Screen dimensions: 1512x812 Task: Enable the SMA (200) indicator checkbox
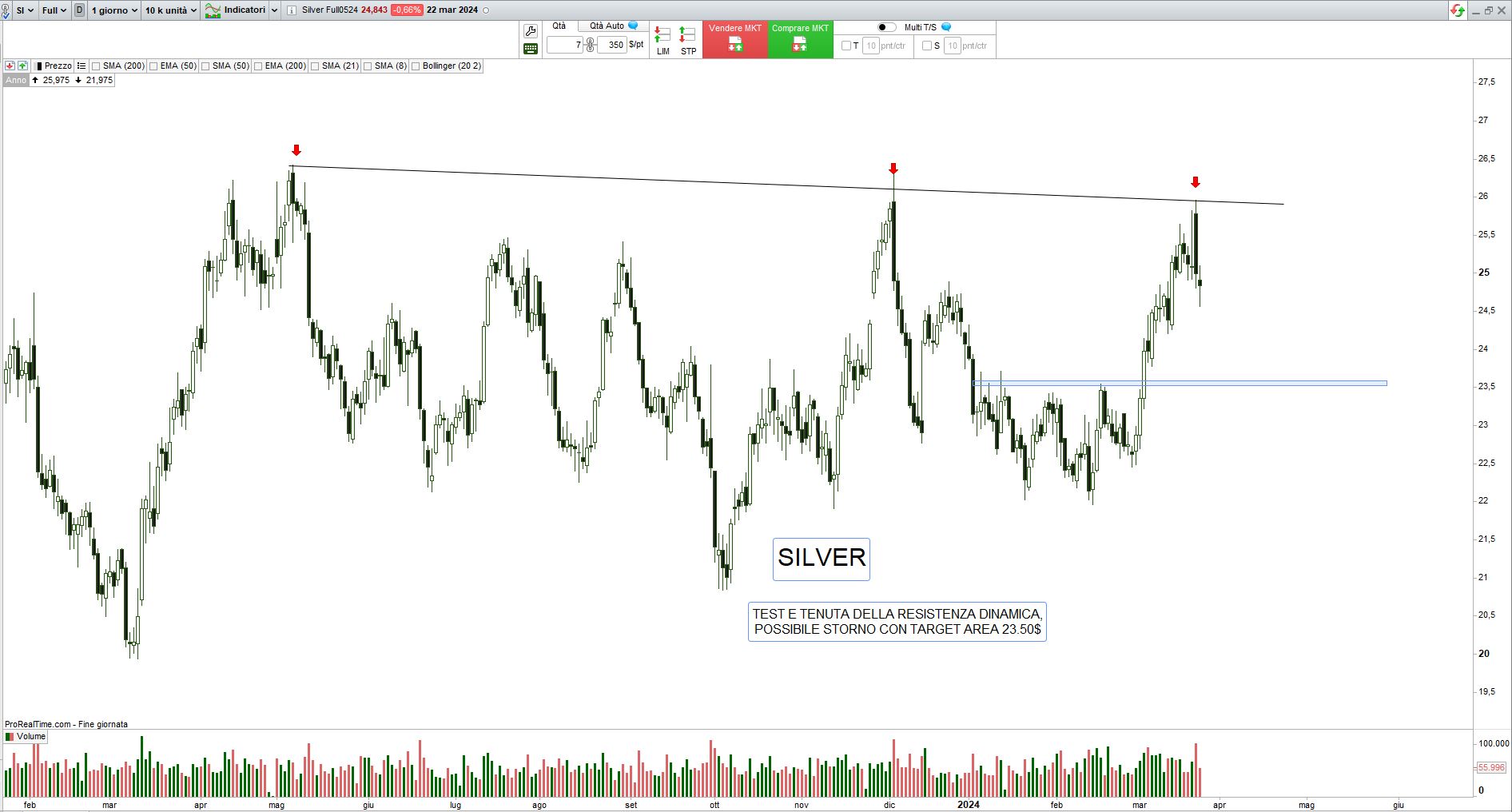tap(96, 66)
